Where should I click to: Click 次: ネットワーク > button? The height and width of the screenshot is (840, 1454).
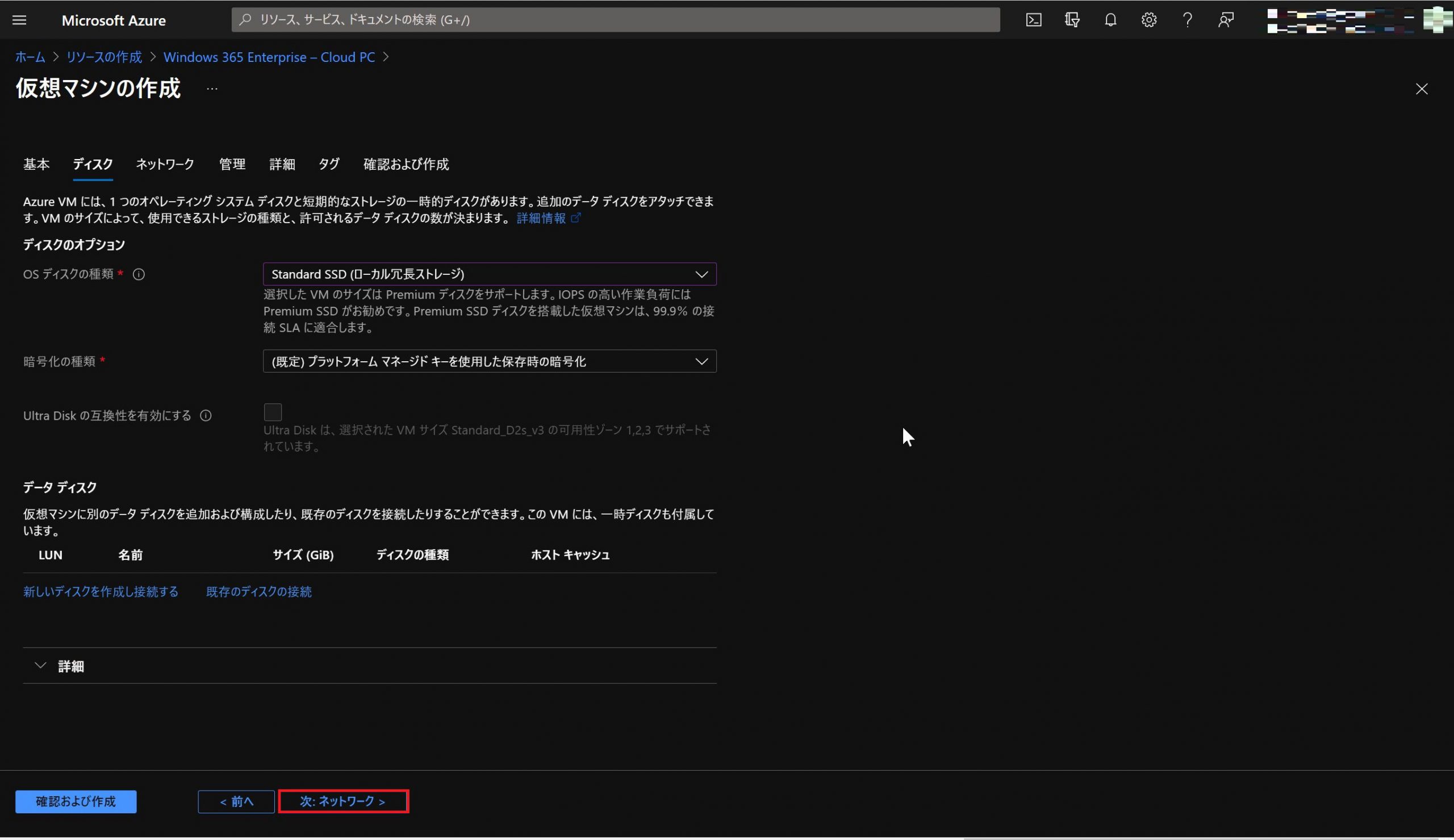click(343, 801)
